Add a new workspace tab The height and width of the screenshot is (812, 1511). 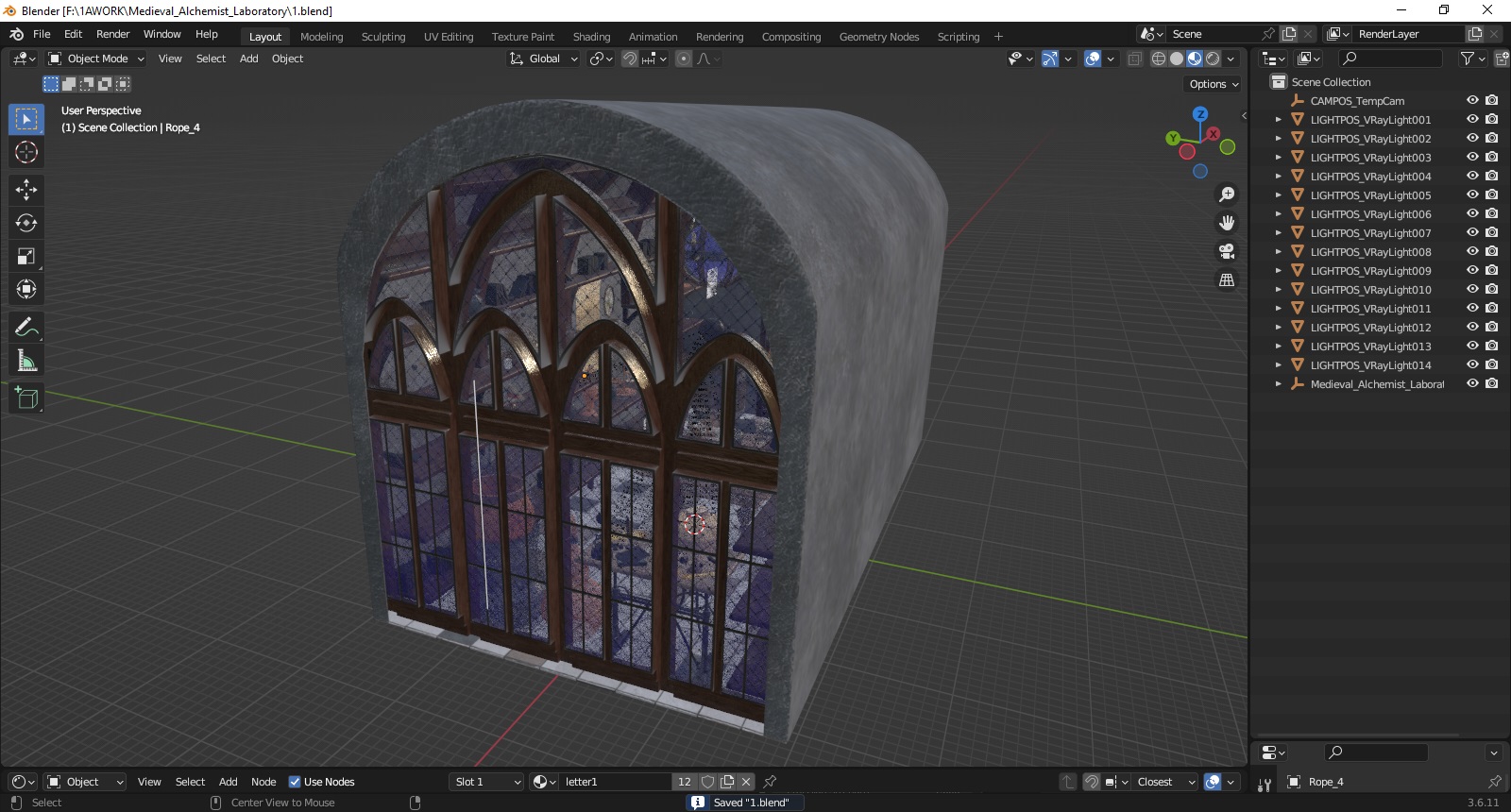click(998, 37)
